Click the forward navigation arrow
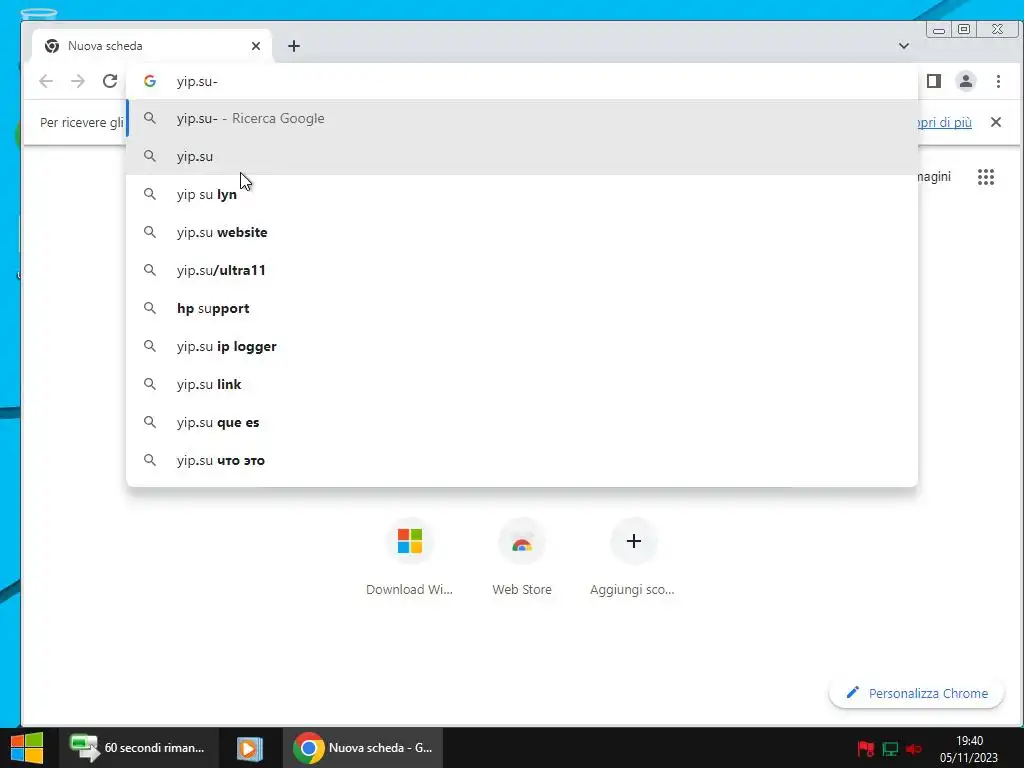1024x768 pixels. (78, 81)
